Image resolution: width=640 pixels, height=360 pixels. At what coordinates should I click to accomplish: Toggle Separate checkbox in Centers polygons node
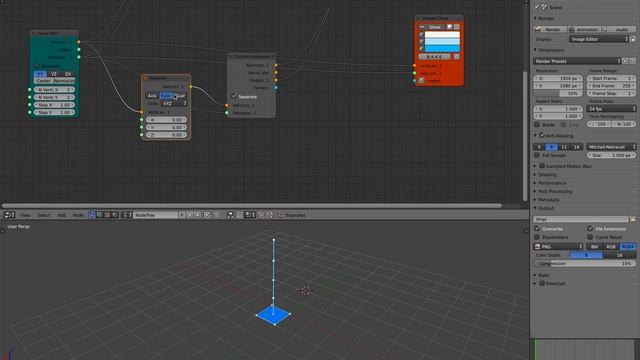234,96
